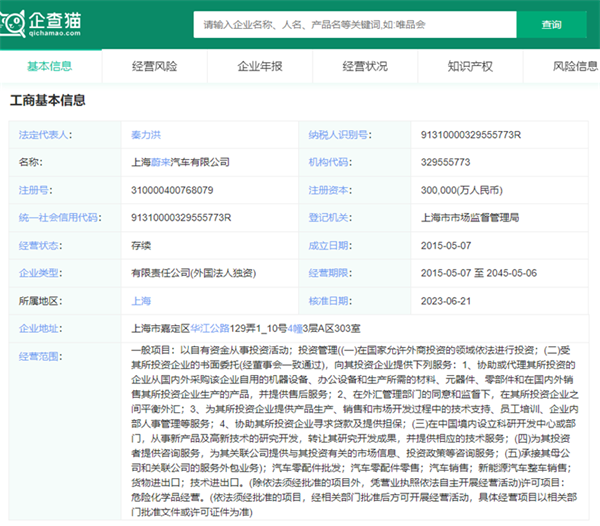The height and width of the screenshot is (526, 600).
Task: Open legal representative 秦力洪 link
Action: 147,134
